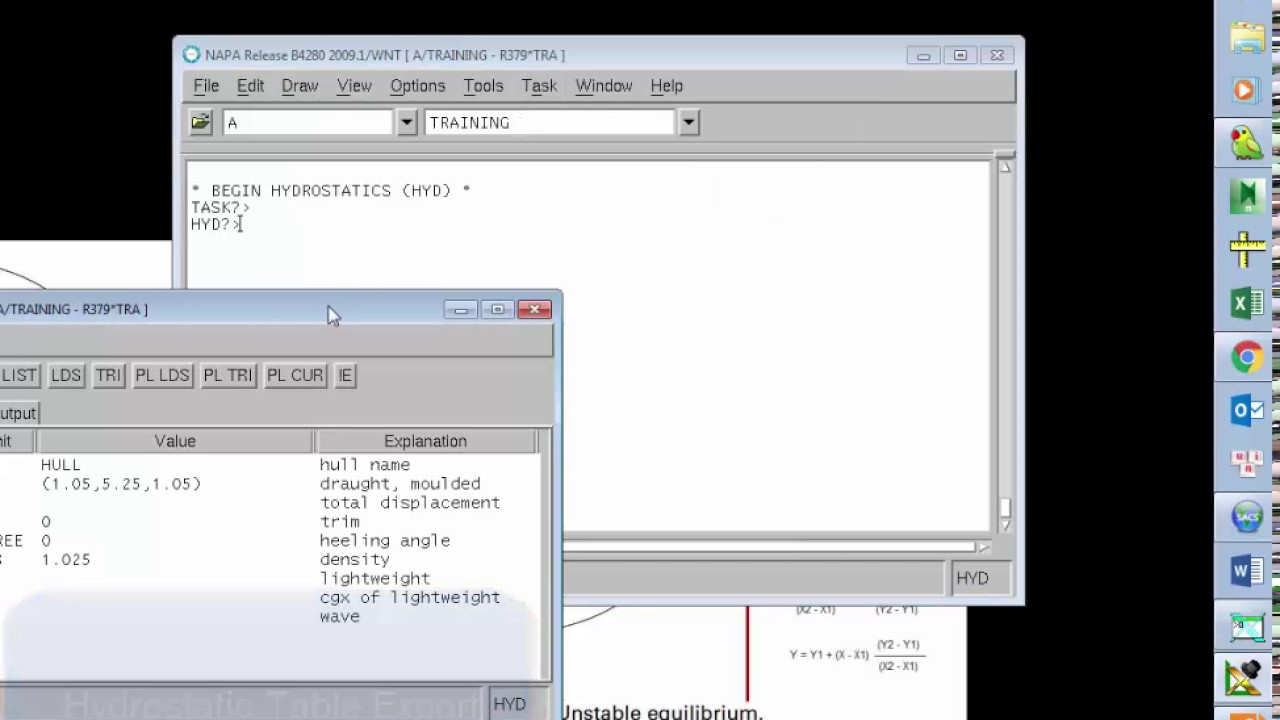The height and width of the screenshot is (720, 1280).
Task: Click the 'total displacement' explanation row
Action: point(410,503)
